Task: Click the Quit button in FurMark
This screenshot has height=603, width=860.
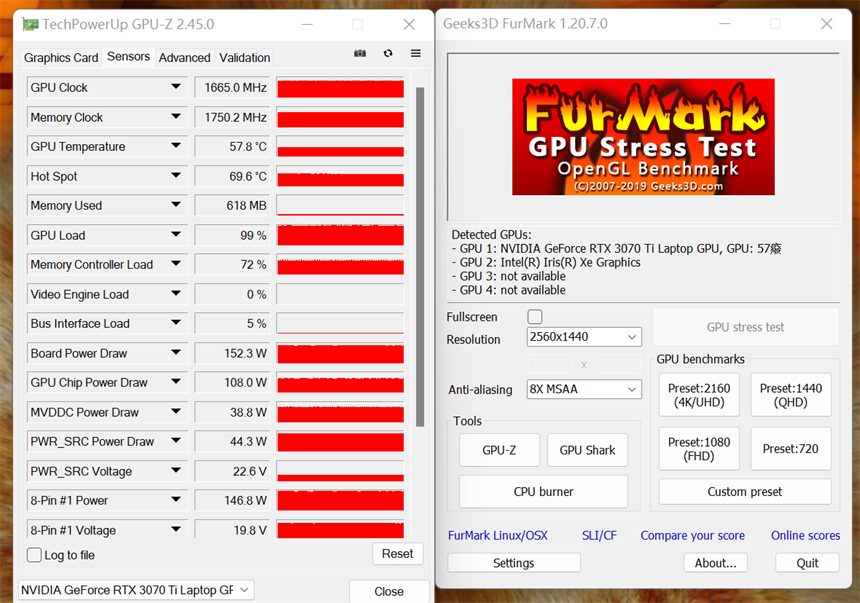Action: coord(807,563)
